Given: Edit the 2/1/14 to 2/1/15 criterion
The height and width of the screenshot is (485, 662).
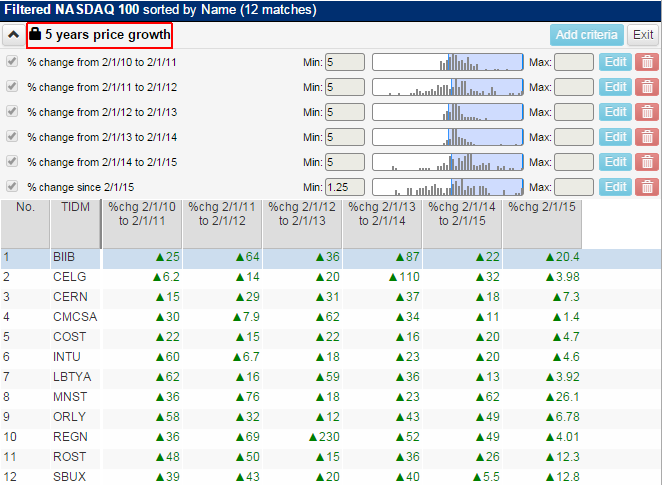Looking at the screenshot, I should pos(616,162).
